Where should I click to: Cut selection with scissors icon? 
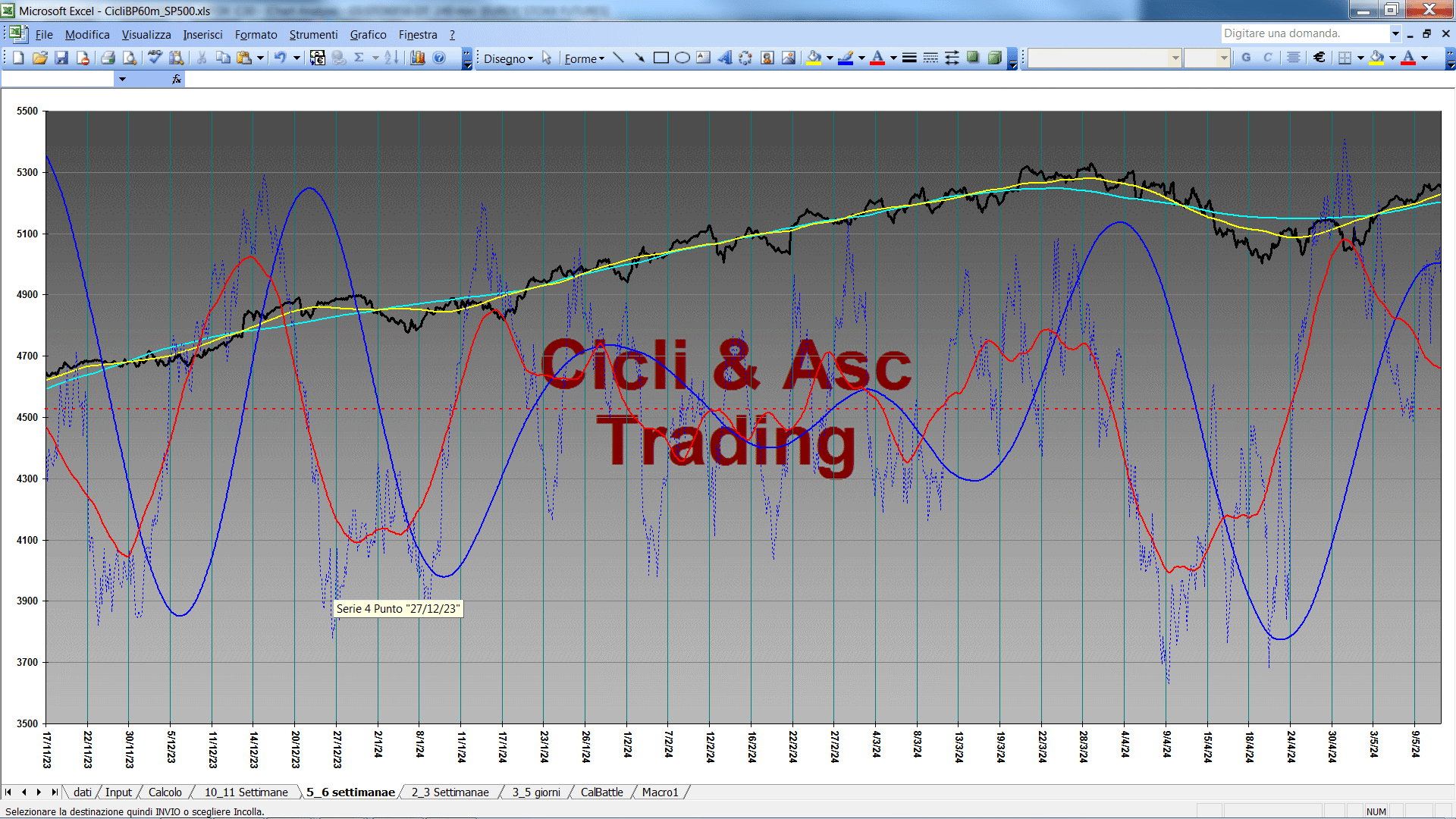202,58
